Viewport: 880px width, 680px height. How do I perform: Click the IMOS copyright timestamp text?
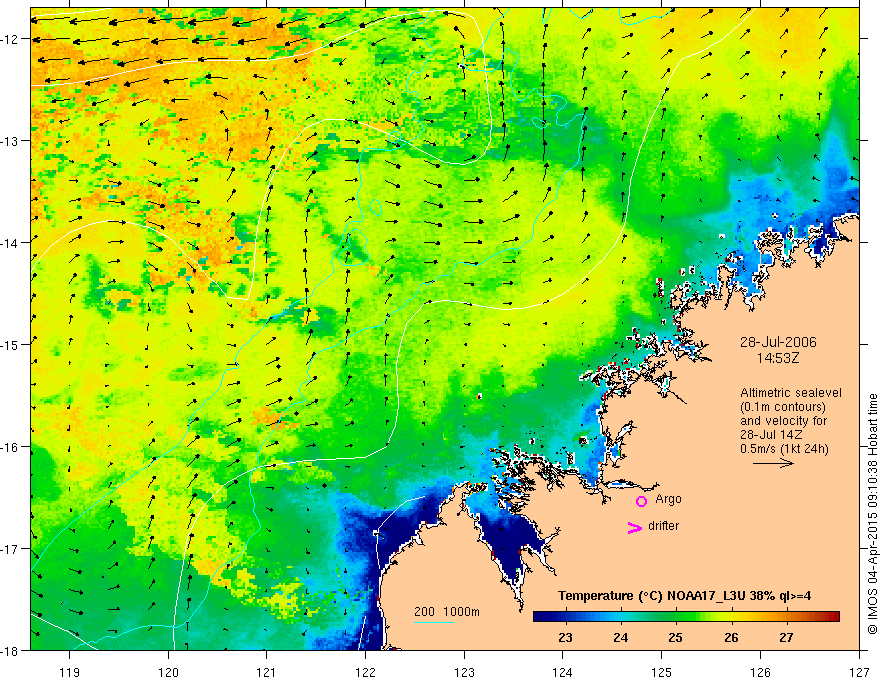tap(873, 514)
